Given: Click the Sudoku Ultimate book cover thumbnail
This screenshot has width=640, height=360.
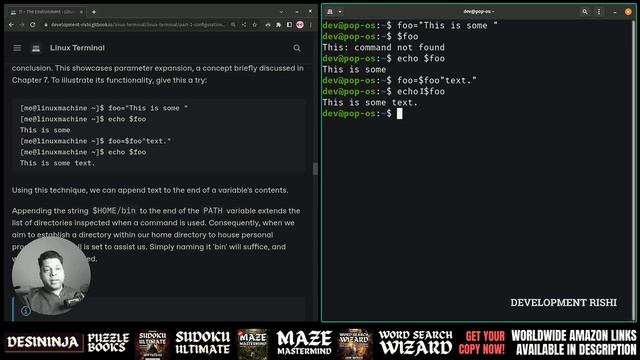Looking at the screenshot, I should click(152, 344).
